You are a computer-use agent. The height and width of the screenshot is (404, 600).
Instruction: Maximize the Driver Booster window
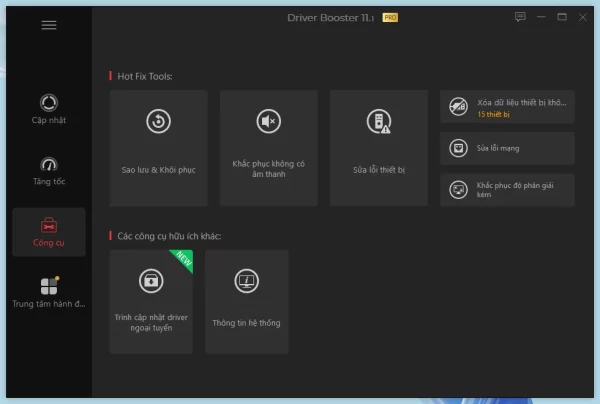point(562,17)
